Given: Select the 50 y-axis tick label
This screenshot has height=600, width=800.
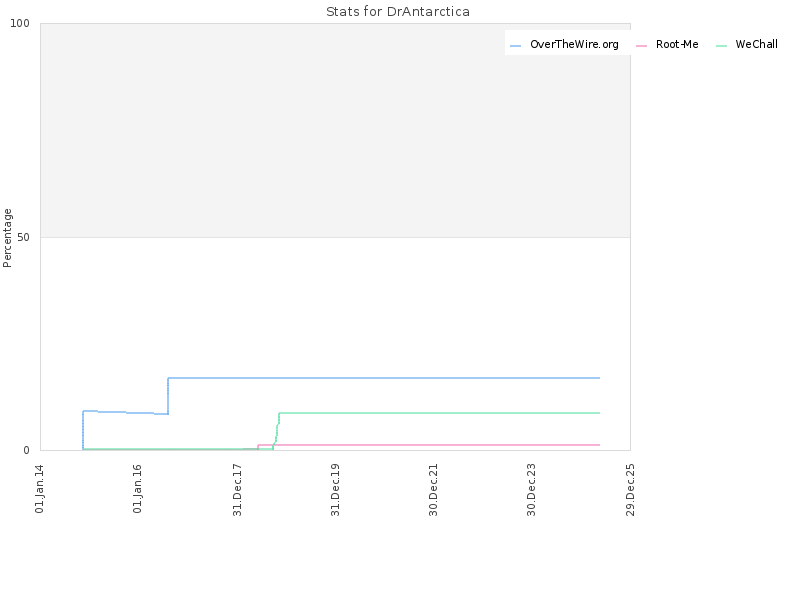Looking at the screenshot, I should [23, 237].
